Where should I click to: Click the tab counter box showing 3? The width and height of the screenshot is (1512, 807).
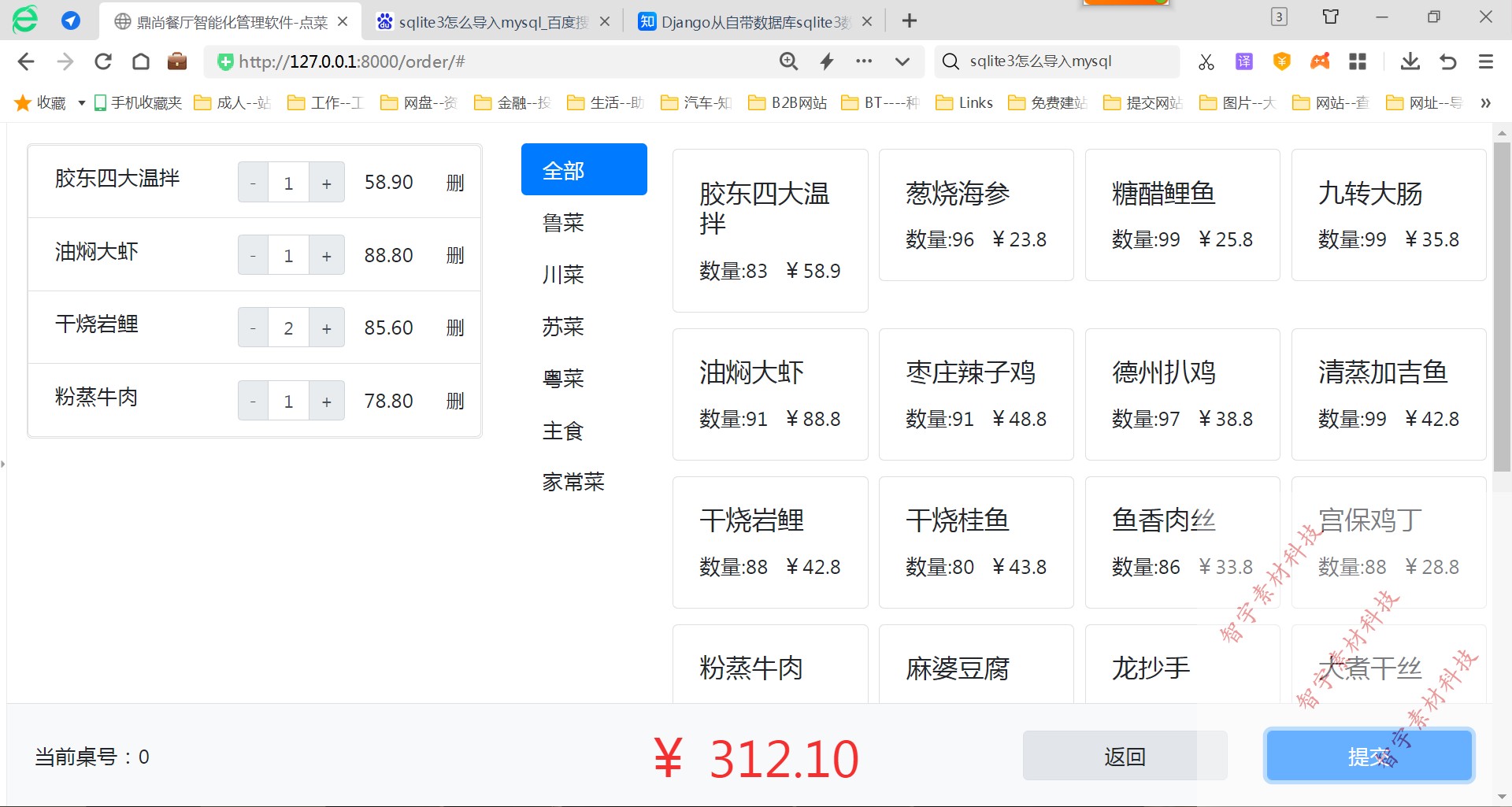click(x=1280, y=17)
